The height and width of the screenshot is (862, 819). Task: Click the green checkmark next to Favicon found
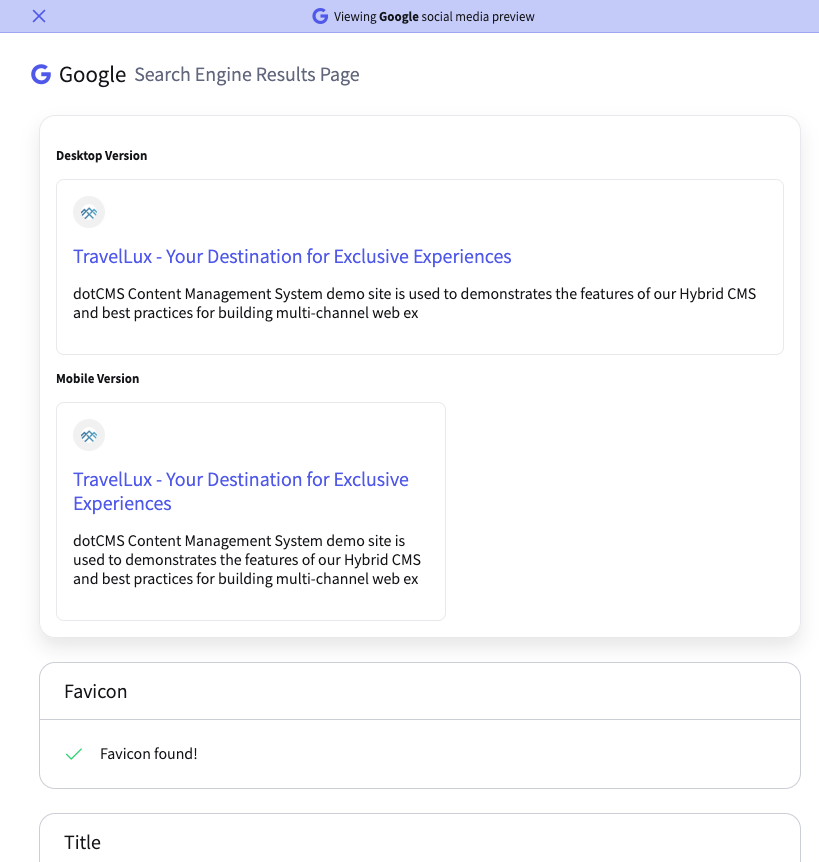click(74, 754)
